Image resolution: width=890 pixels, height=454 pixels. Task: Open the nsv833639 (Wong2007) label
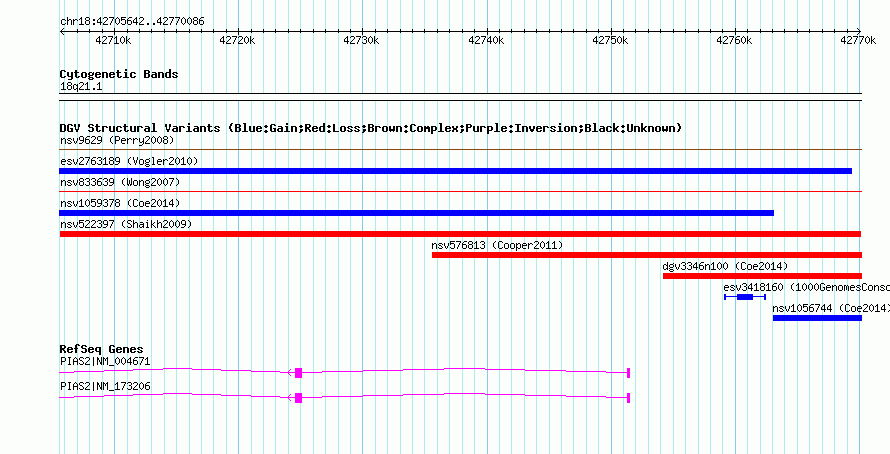120,182
